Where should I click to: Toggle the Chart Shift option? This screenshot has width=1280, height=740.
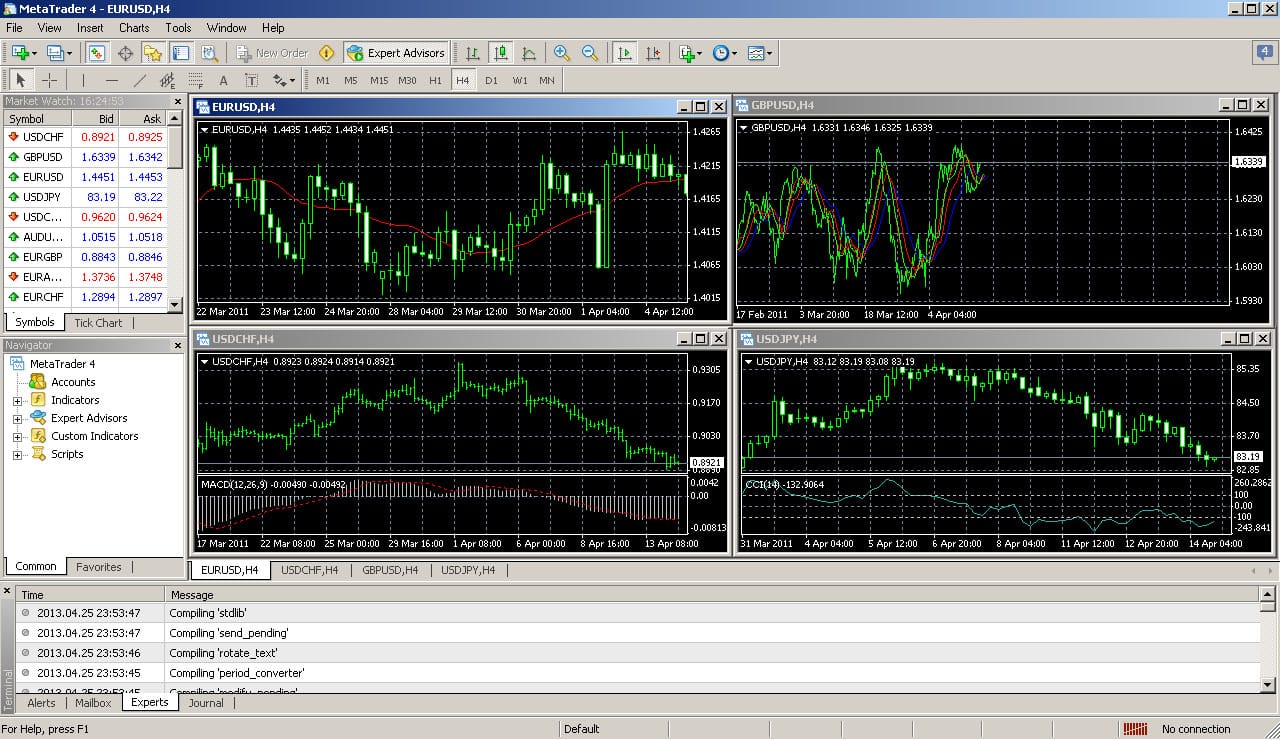pyautogui.click(x=653, y=53)
